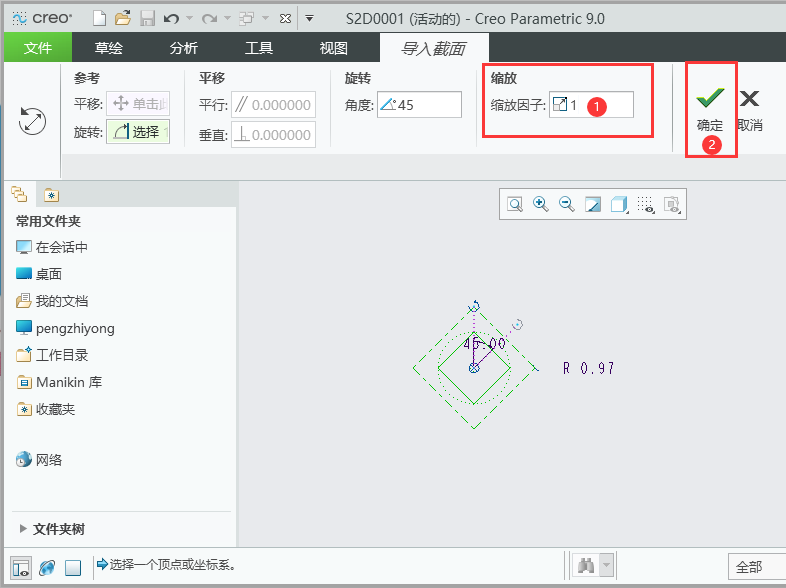This screenshot has width=786, height=588.
Task: Open Quick Access toolbar customize arrow
Action: 310,19
